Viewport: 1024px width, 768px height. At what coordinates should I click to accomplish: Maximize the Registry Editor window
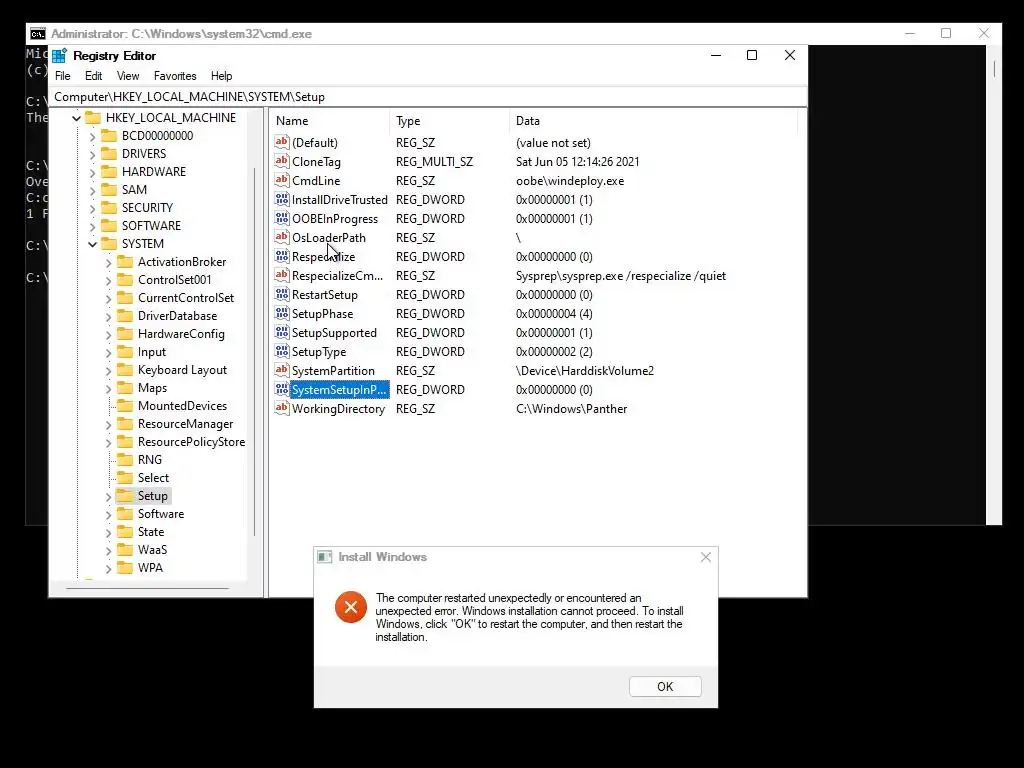[x=752, y=56]
